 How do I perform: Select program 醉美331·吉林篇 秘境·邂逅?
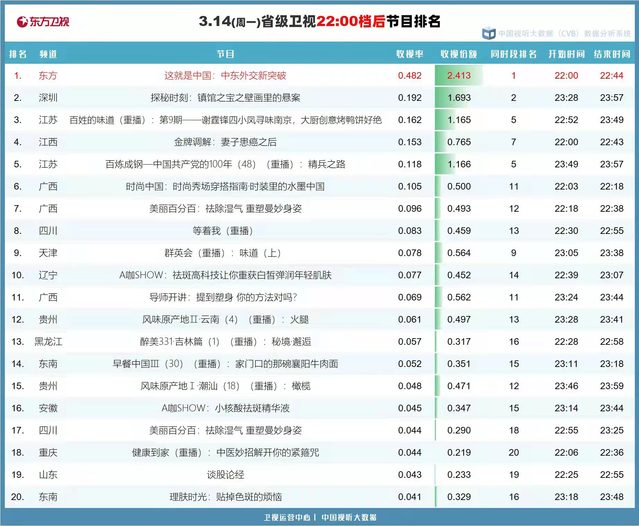(225, 341)
